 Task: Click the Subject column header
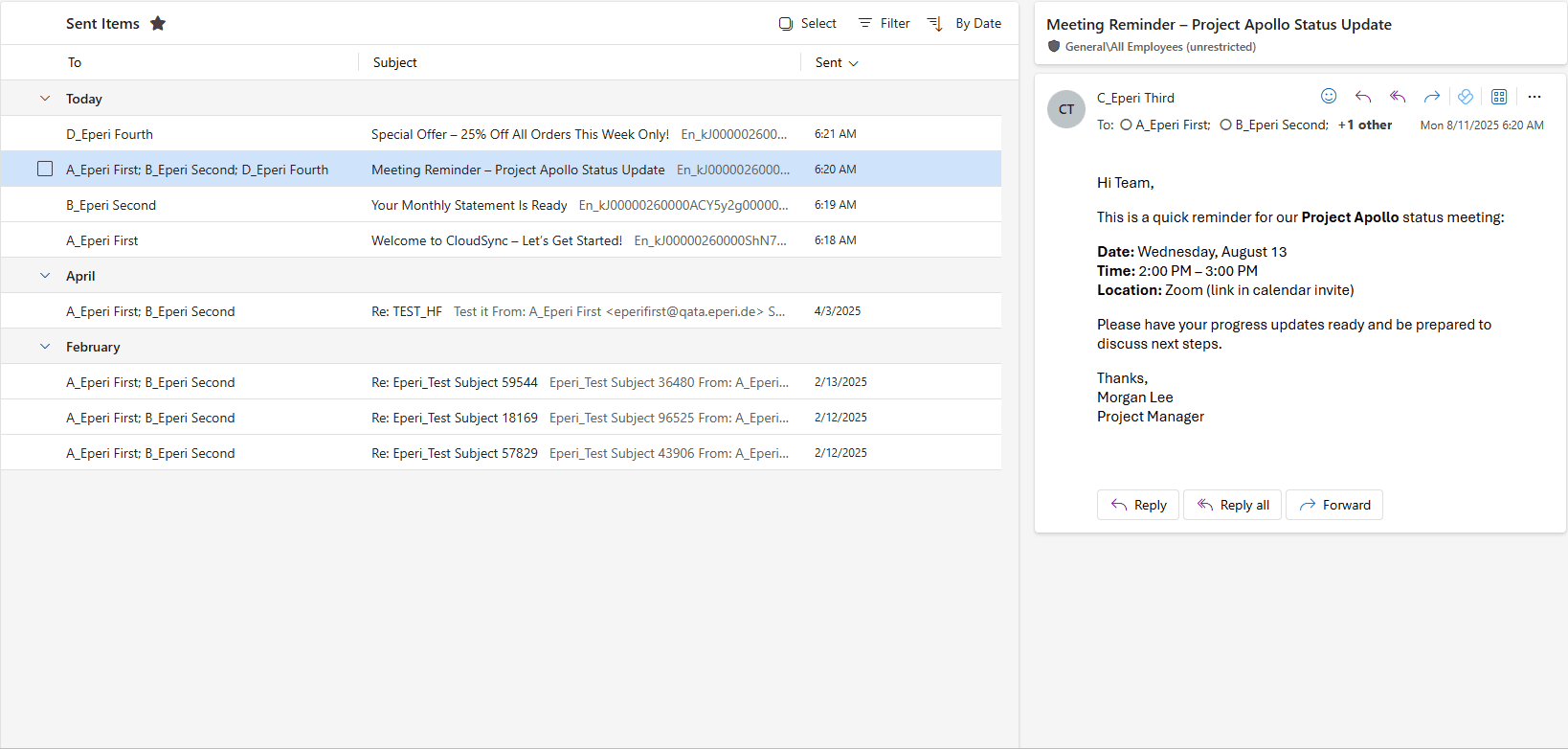point(394,62)
